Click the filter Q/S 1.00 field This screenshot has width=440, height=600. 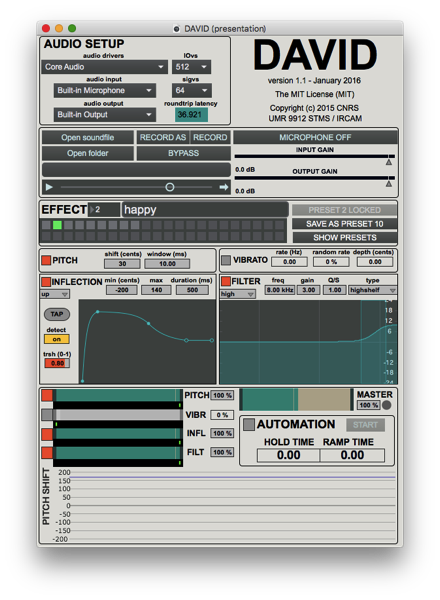point(335,290)
